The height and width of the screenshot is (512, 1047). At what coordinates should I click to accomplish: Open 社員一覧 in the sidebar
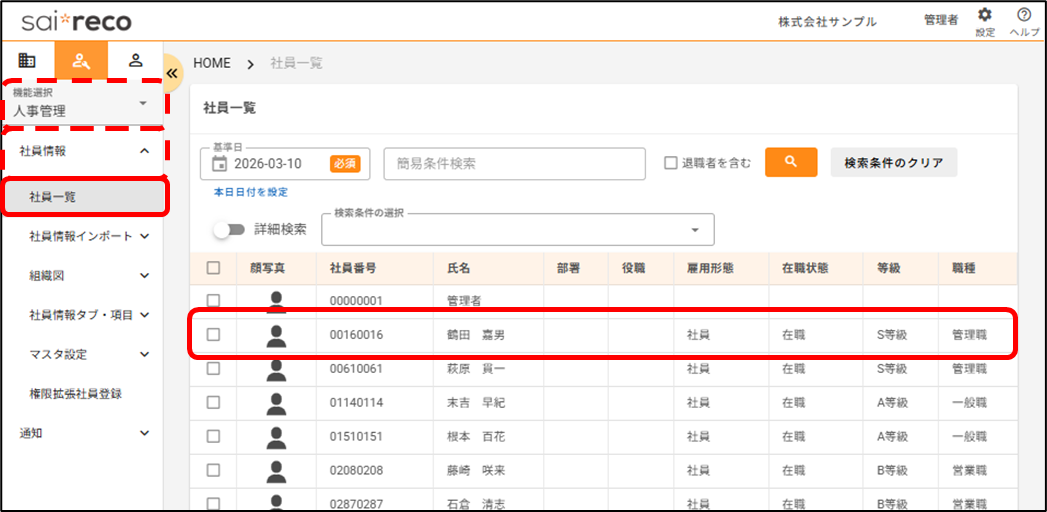pos(84,197)
